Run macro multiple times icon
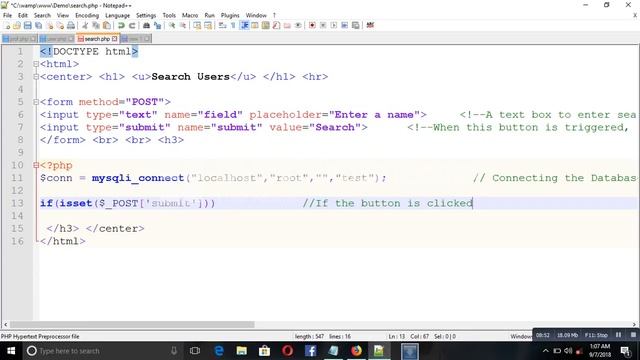 coord(344,25)
